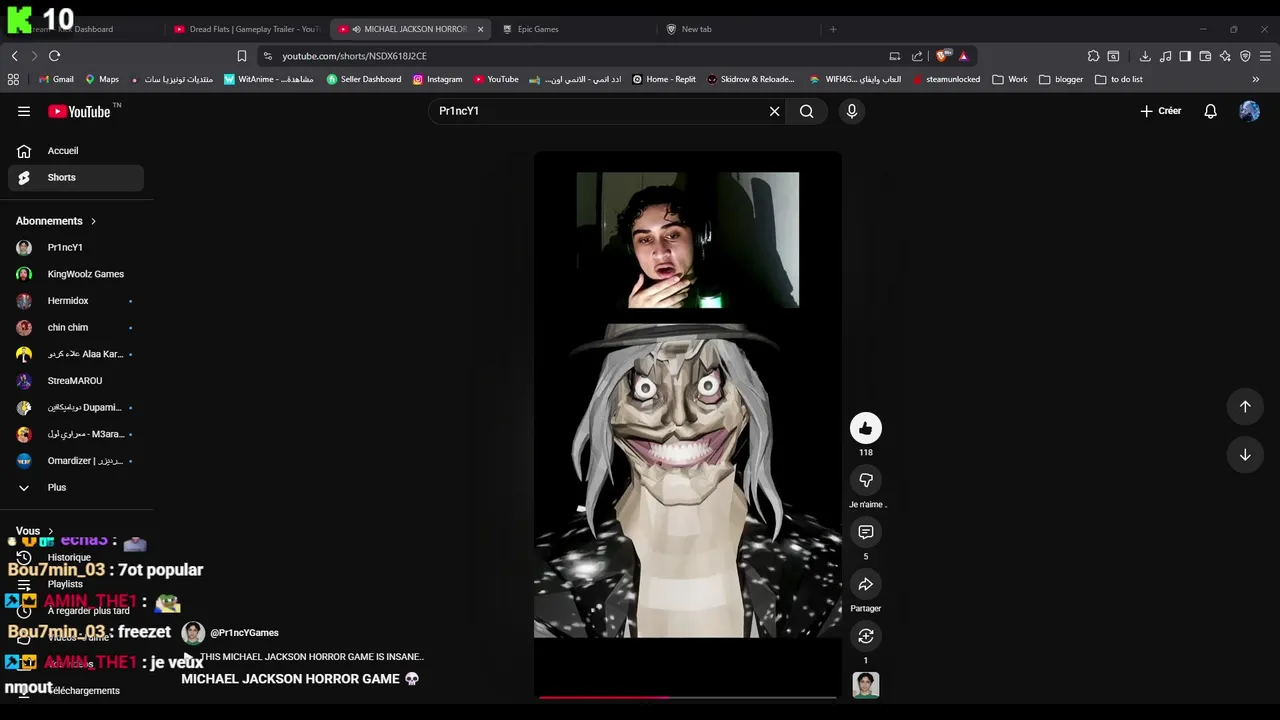Open the sound source thumbnail below remix

pos(866,685)
